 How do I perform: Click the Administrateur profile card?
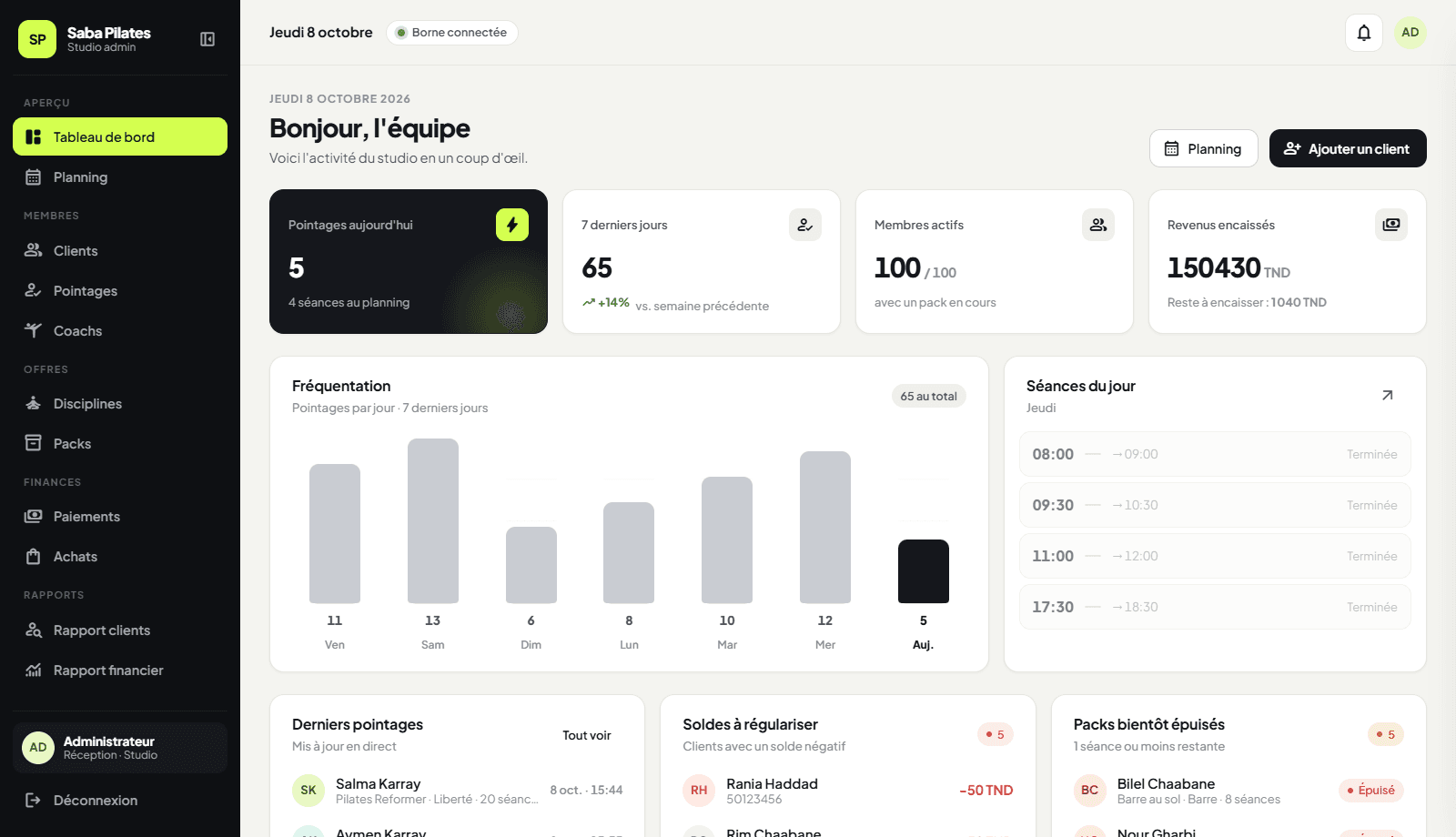point(120,748)
